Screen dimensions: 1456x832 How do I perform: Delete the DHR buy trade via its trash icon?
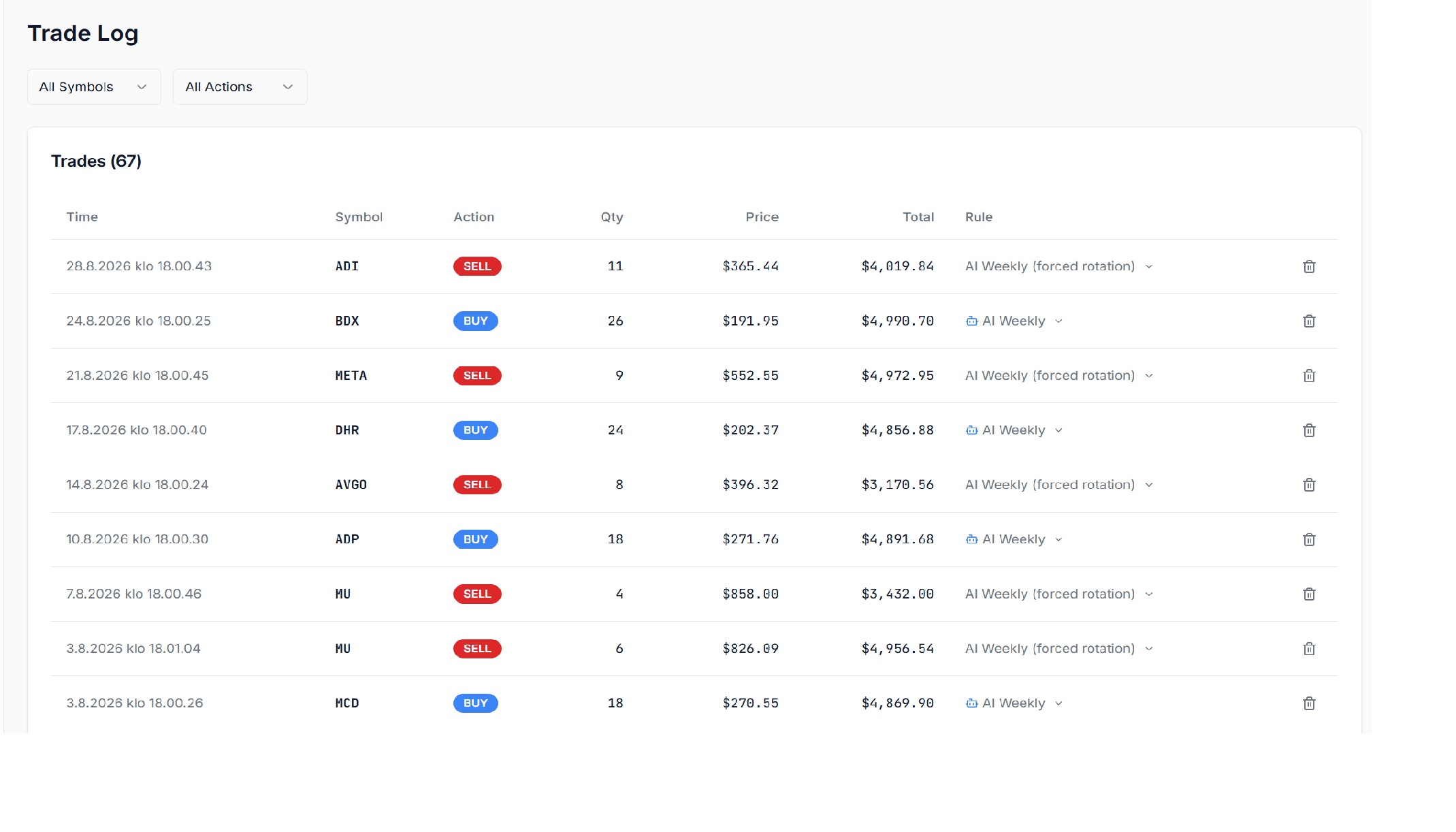click(x=1308, y=430)
